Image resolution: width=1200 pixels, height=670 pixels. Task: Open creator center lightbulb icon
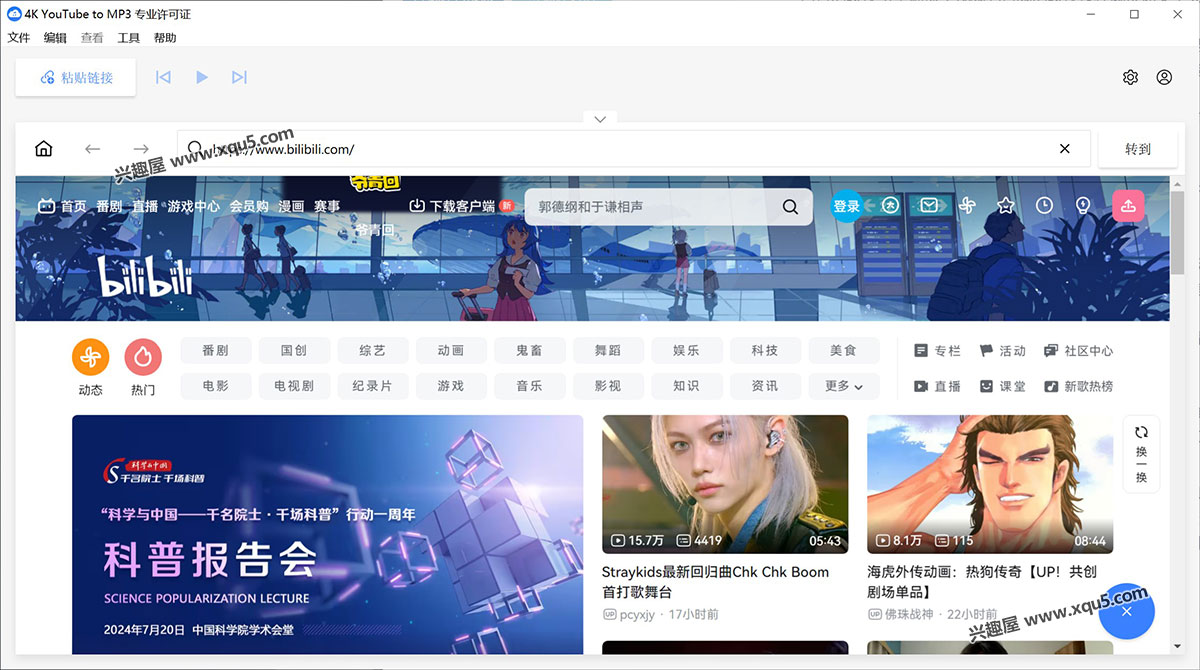[1082, 206]
